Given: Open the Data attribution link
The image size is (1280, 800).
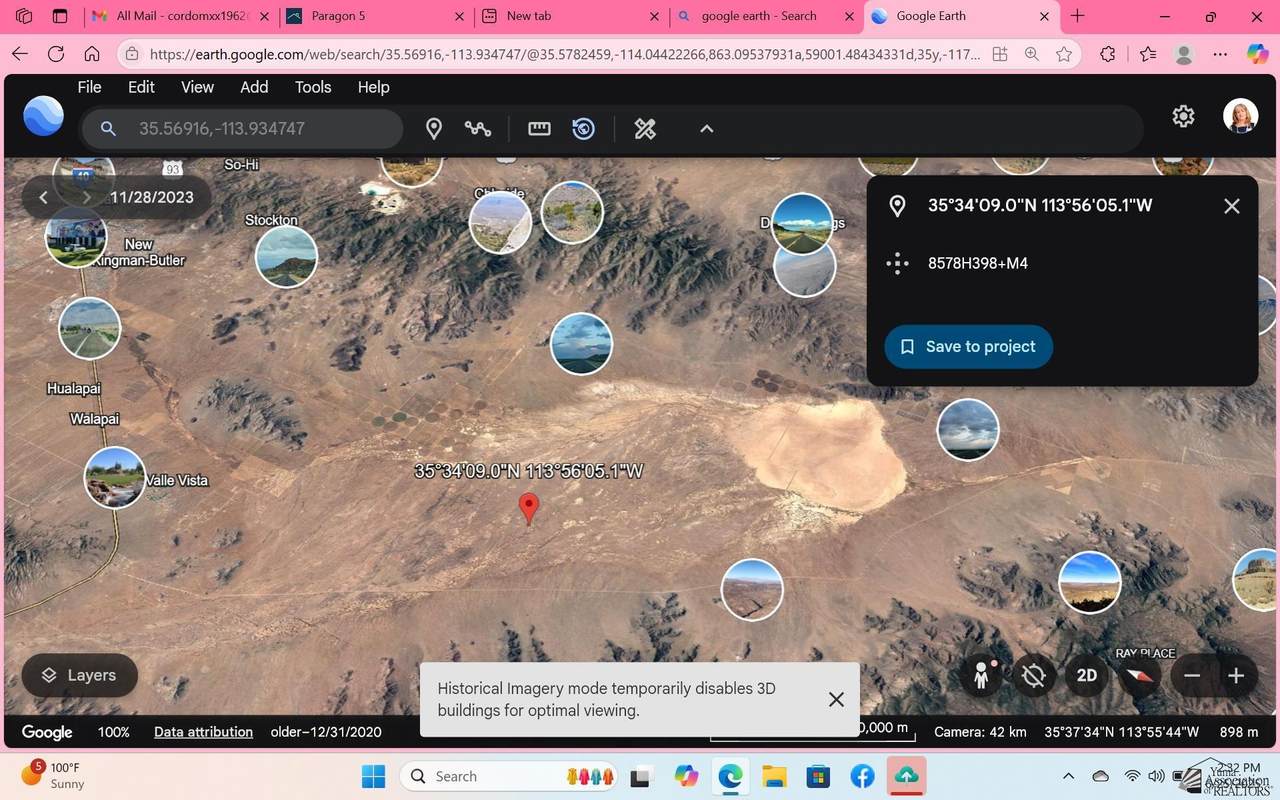Looking at the screenshot, I should click(x=203, y=732).
